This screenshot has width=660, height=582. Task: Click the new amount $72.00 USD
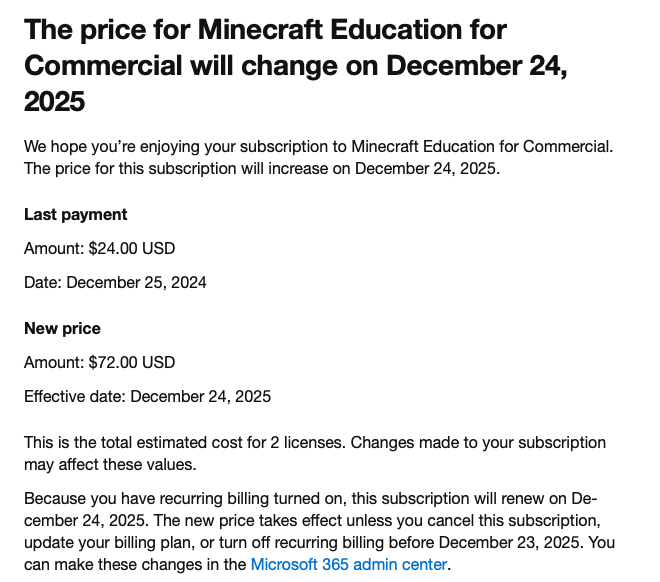pos(132,362)
